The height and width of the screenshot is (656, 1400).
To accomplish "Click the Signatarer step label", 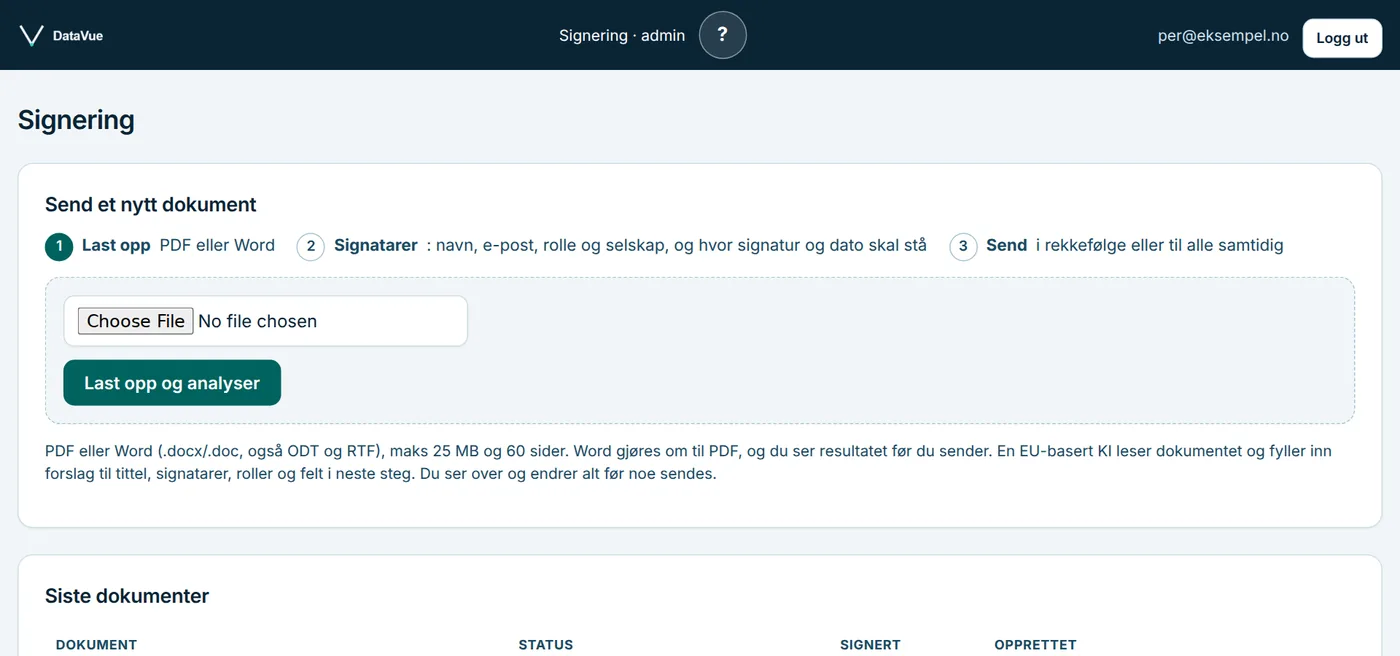I will [x=376, y=245].
